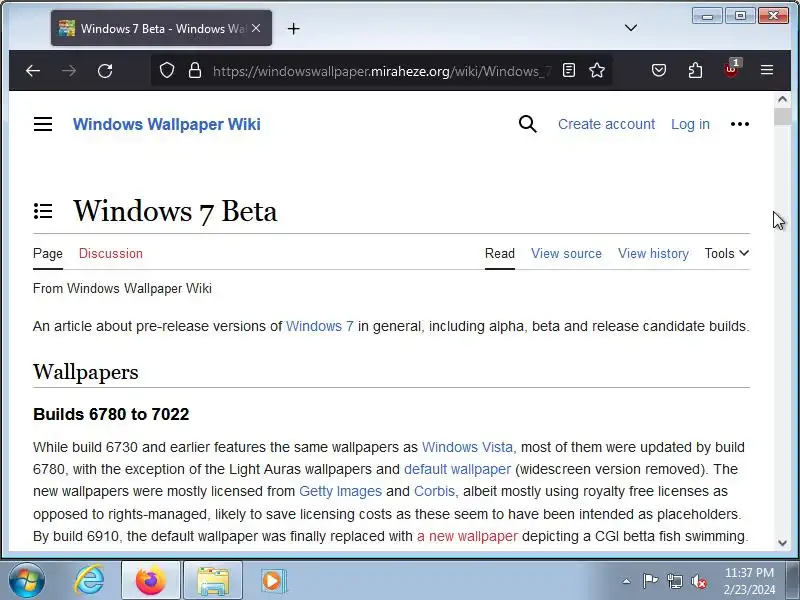This screenshot has width=800, height=600.
Task: Click the URL address field
Action: coord(382,71)
